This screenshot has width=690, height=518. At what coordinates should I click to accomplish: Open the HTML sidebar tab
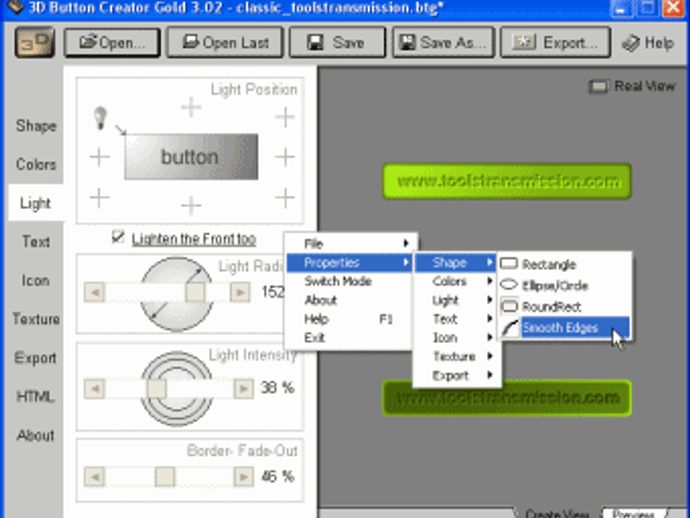[36, 396]
